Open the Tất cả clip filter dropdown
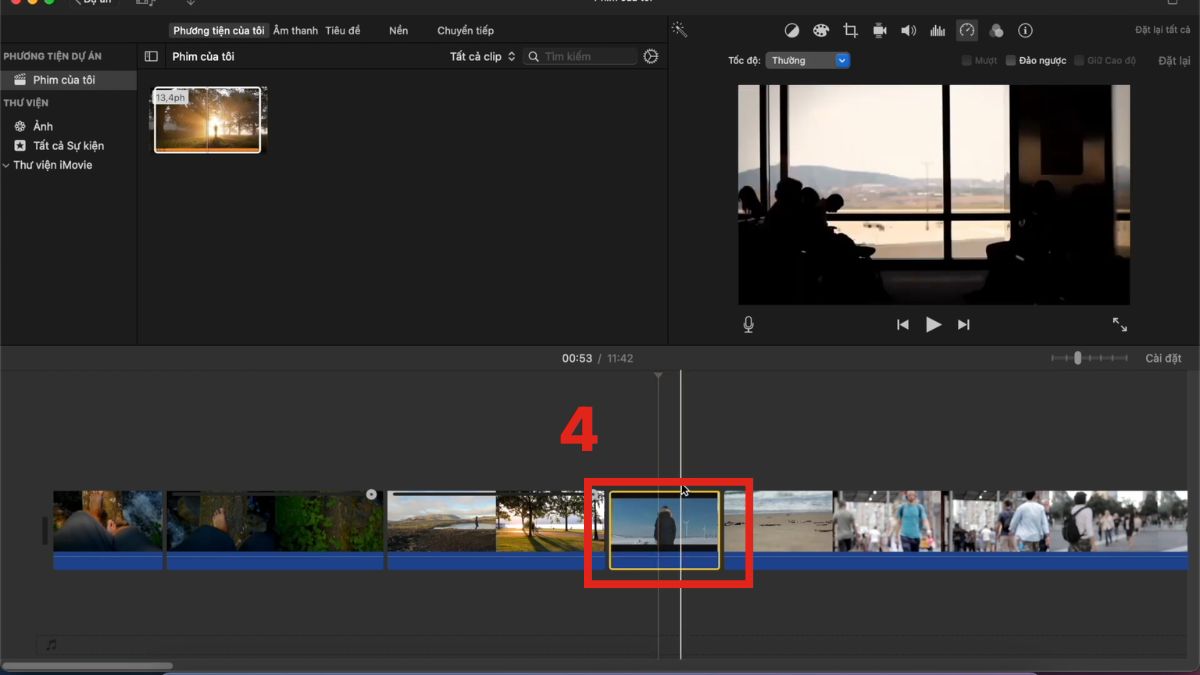The height and width of the screenshot is (675, 1200). coord(482,57)
